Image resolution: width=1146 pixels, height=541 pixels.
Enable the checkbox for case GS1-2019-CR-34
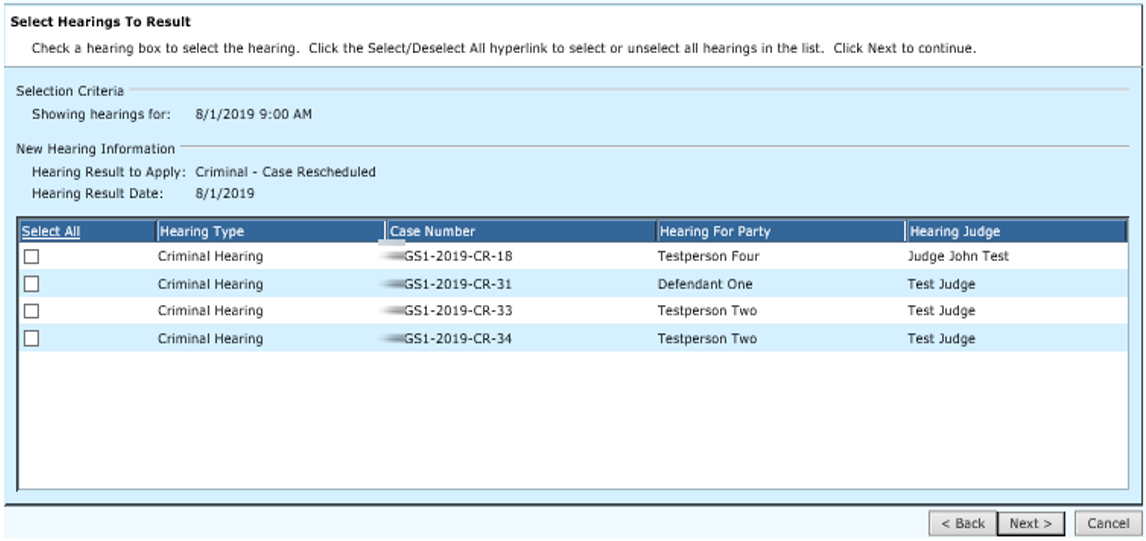[x=32, y=338]
